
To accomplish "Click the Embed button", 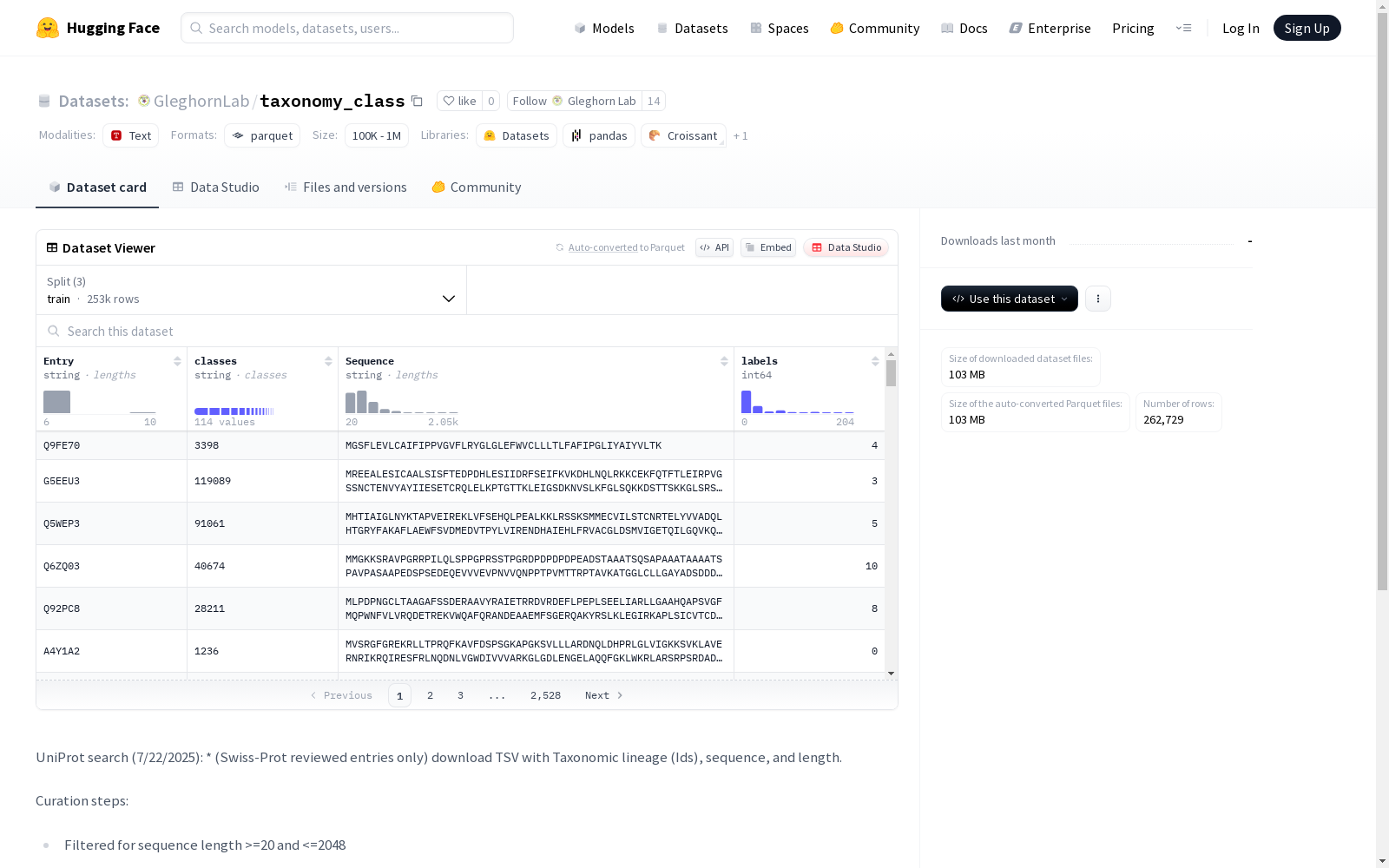I will click(768, 247).
